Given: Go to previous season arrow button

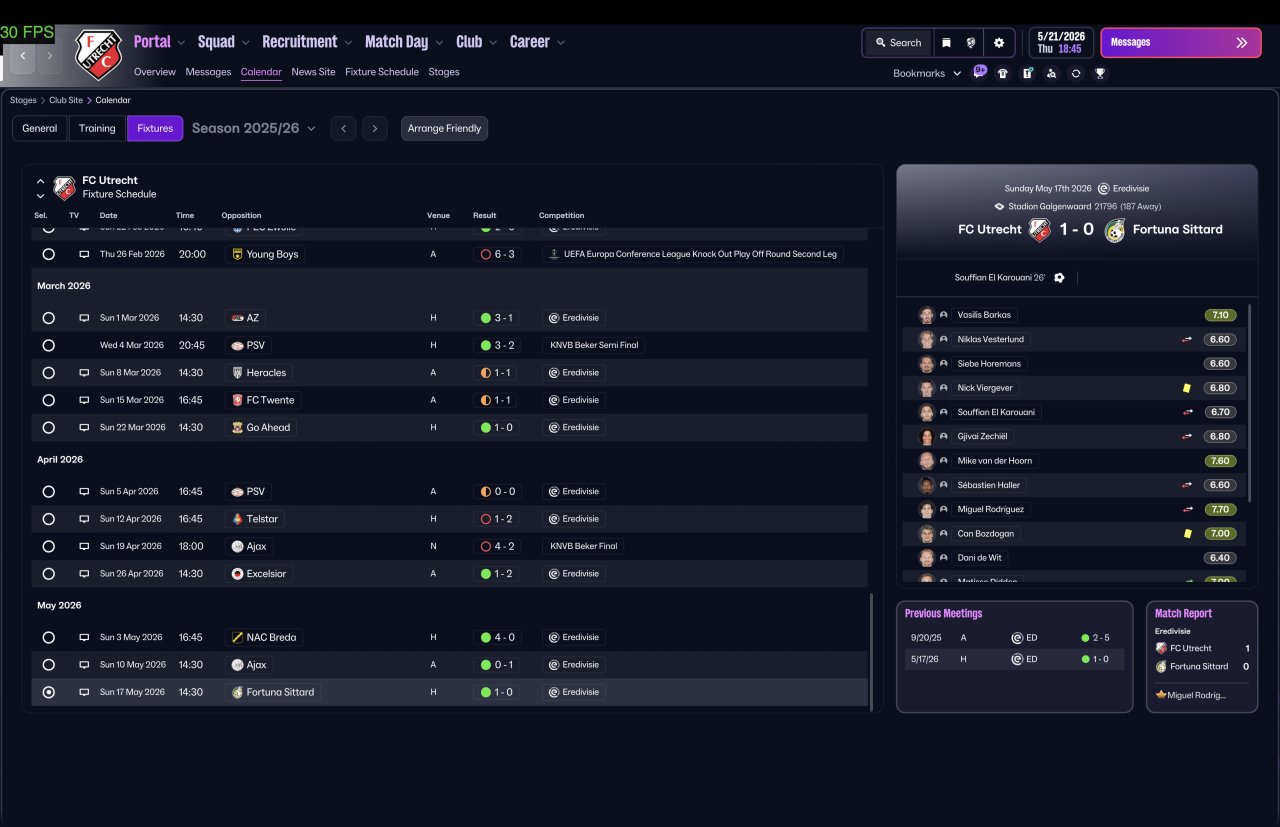Looking at the screenshot, I should coord(343,128).
